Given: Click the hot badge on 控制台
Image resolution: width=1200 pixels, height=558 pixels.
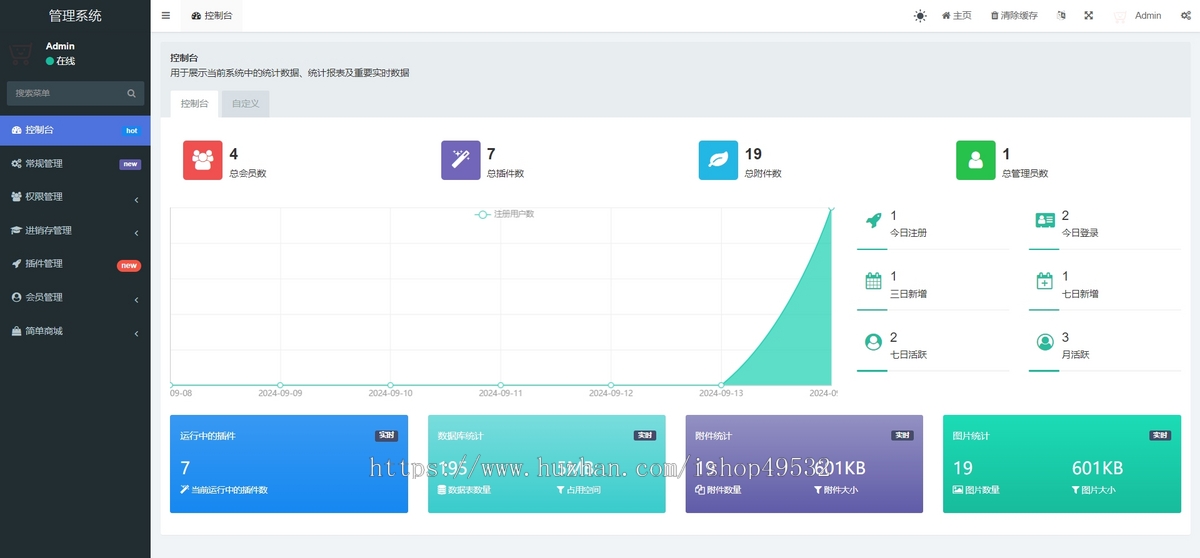Looking at the screenshot, I should (131, 130).
